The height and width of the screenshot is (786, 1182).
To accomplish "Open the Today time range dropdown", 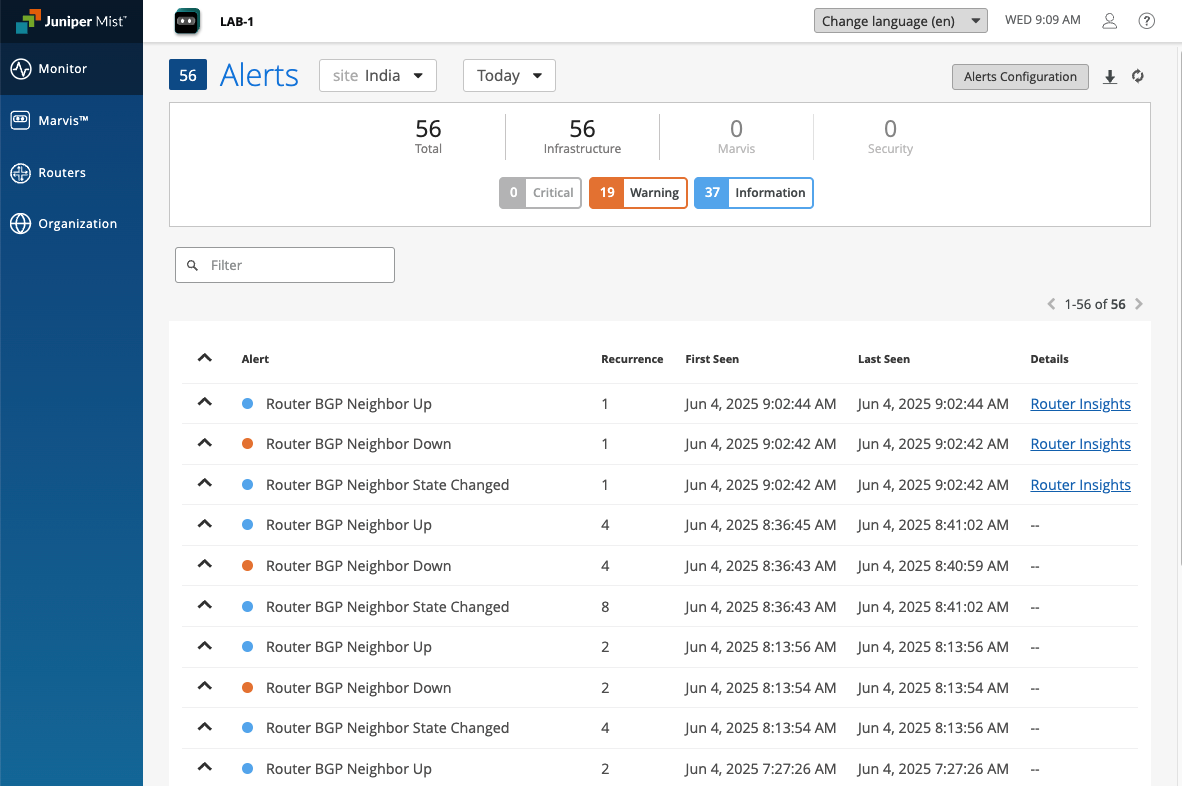I will (x=509, y=76).
